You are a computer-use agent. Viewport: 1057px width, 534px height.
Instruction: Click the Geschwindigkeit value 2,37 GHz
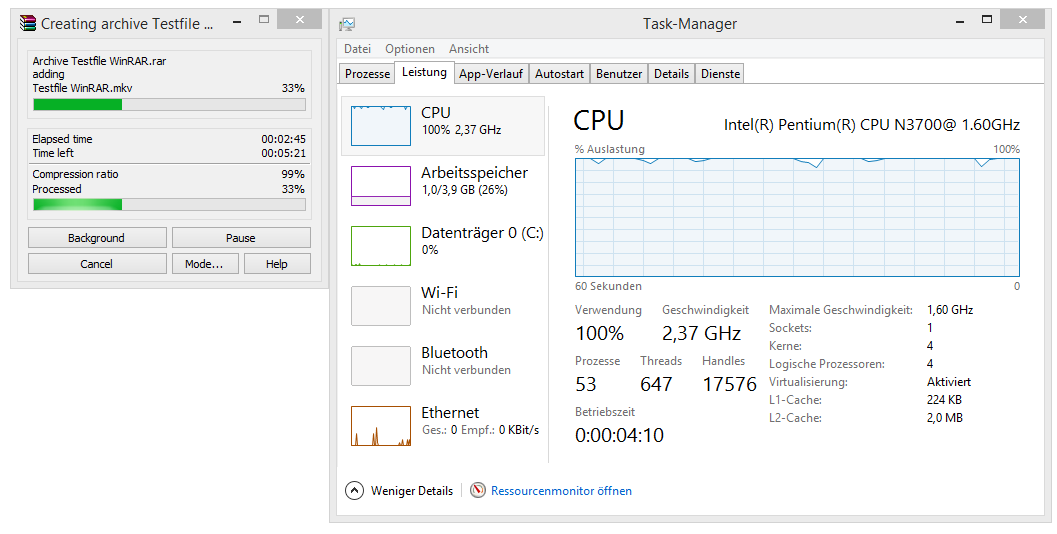point(702,333)
